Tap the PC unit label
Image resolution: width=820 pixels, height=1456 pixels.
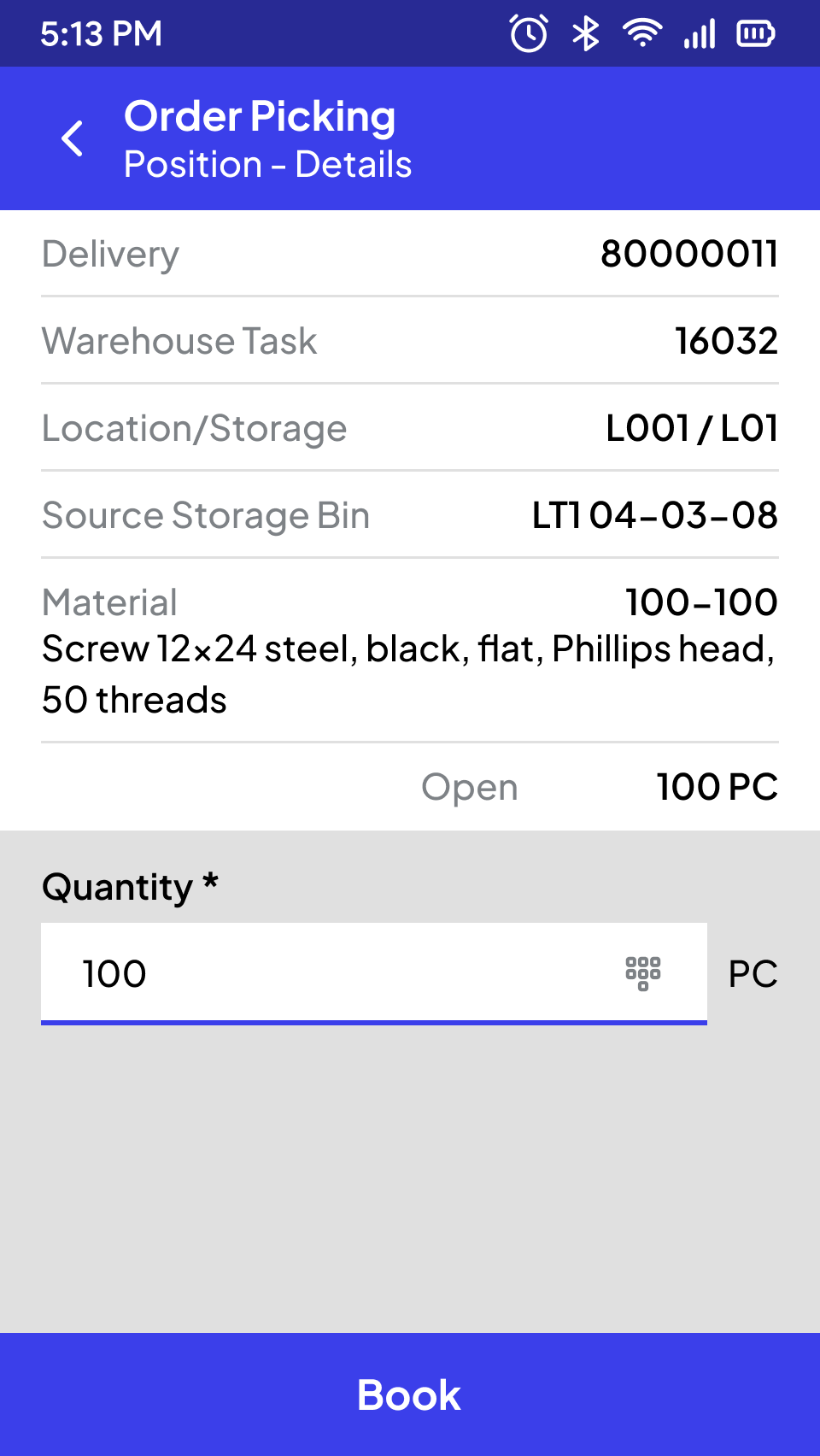[x=753, y=973]
